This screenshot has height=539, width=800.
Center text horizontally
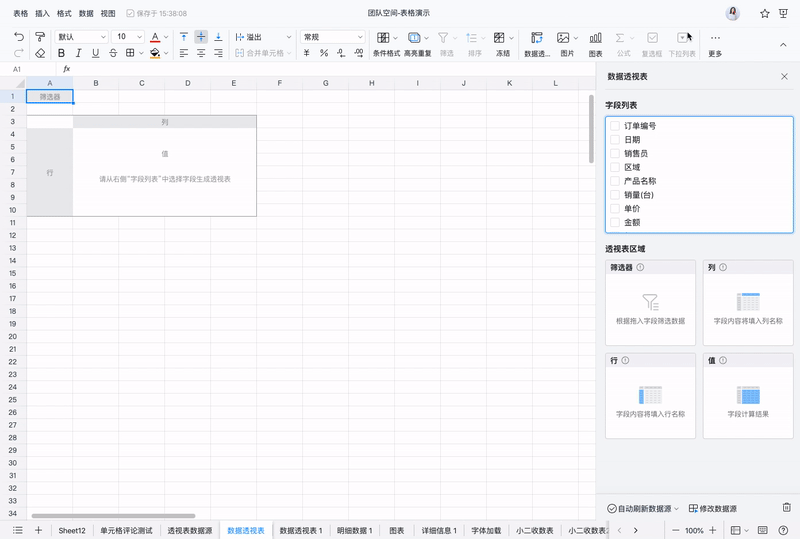point(201,53)
